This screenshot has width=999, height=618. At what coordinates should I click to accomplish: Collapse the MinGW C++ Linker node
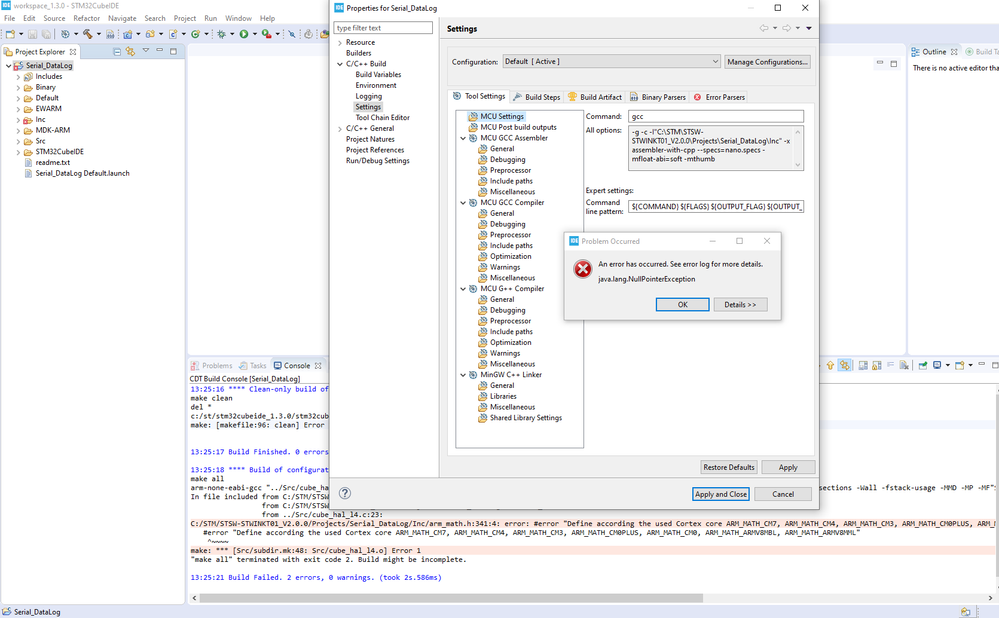(463, 375)
